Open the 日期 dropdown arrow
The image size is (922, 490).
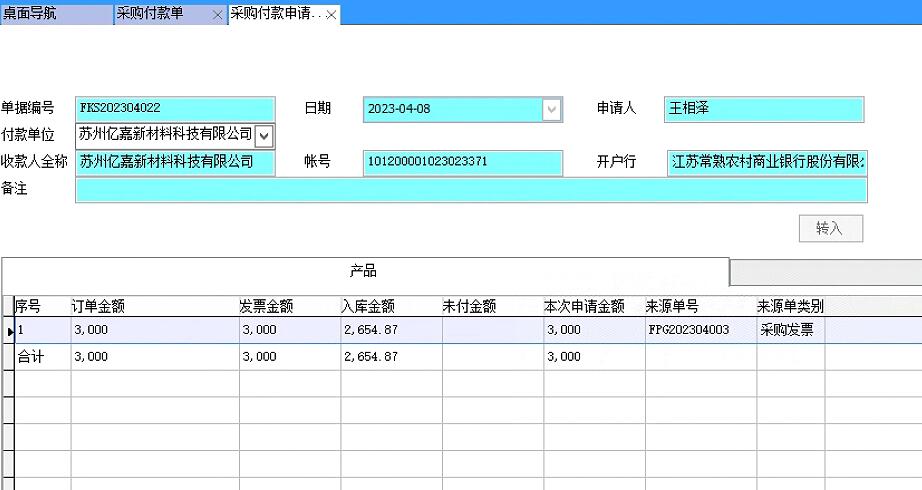coord(552,109)
